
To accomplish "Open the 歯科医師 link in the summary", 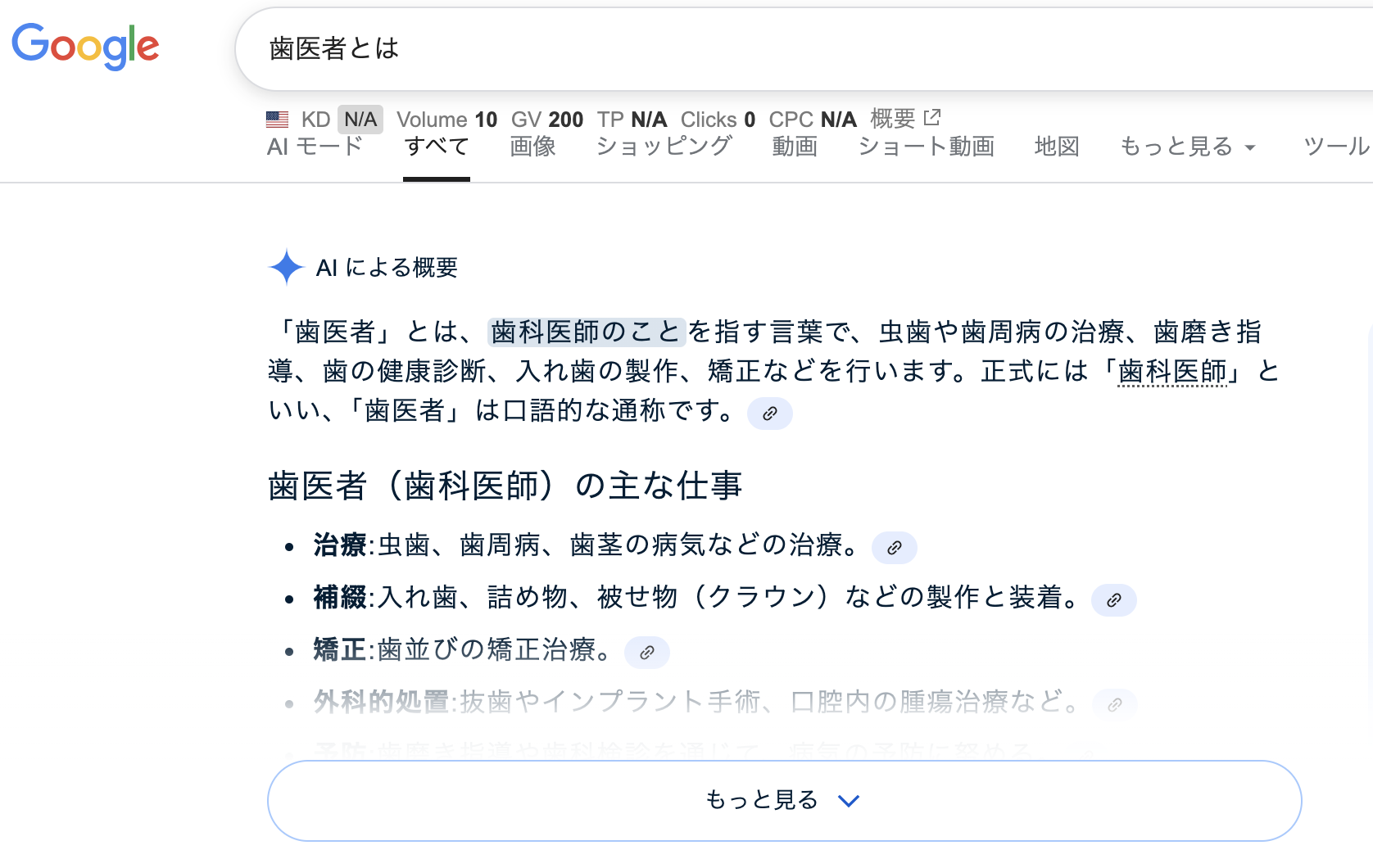I will pos(1171,371).
